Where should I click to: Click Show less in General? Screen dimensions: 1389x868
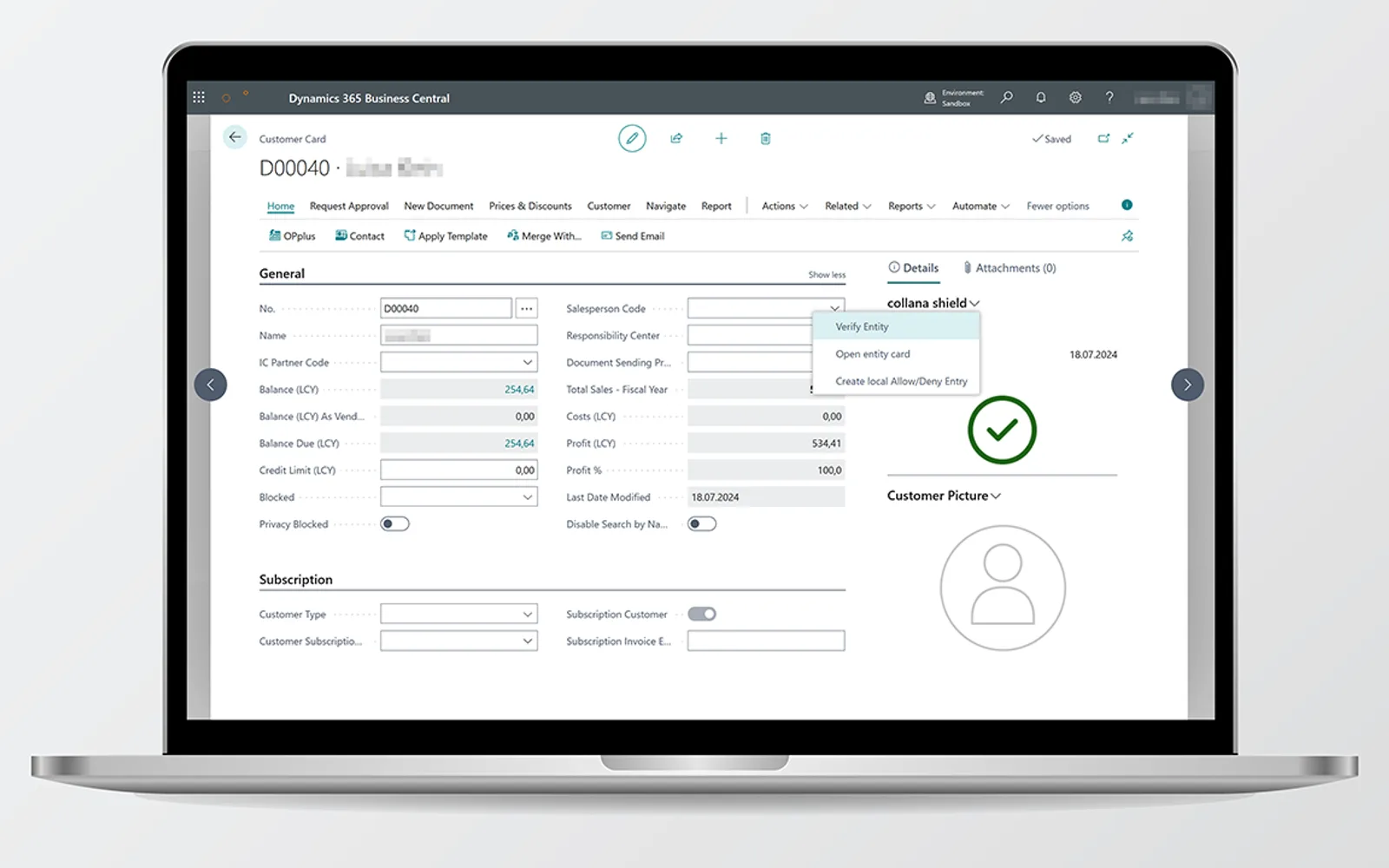(x=826, y=274)
